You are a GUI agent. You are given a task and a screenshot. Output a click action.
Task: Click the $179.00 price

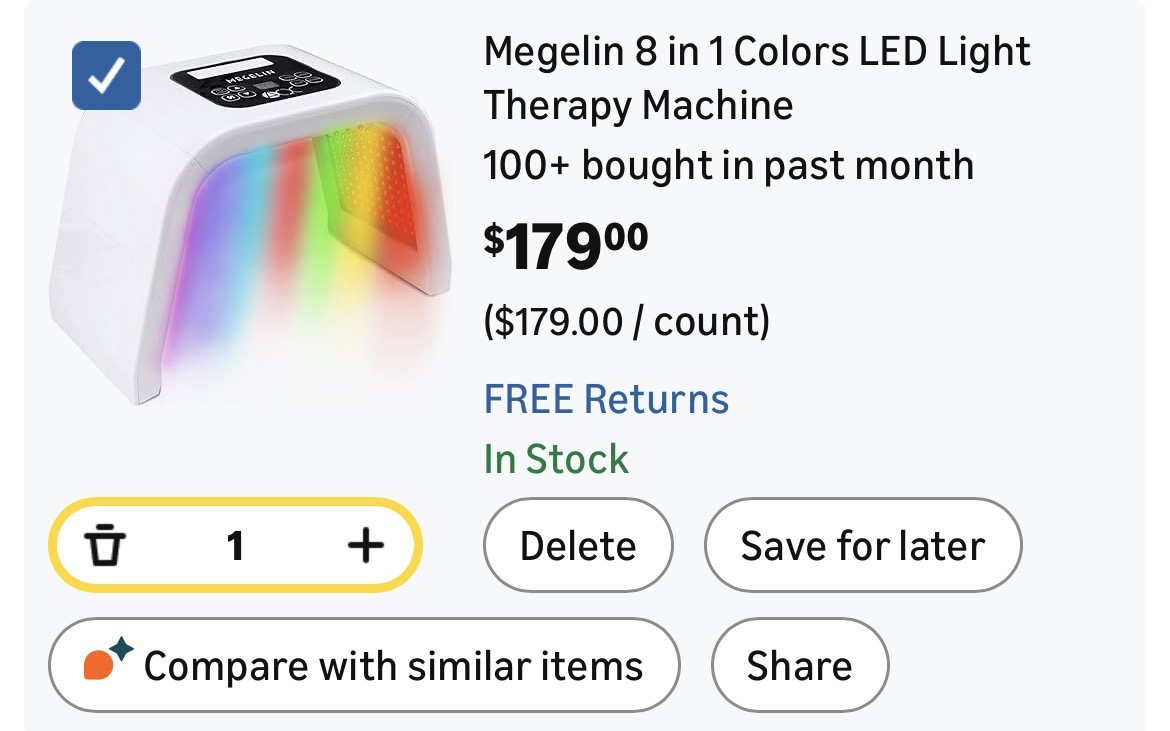pyautogui.click(x=566, y=246)
